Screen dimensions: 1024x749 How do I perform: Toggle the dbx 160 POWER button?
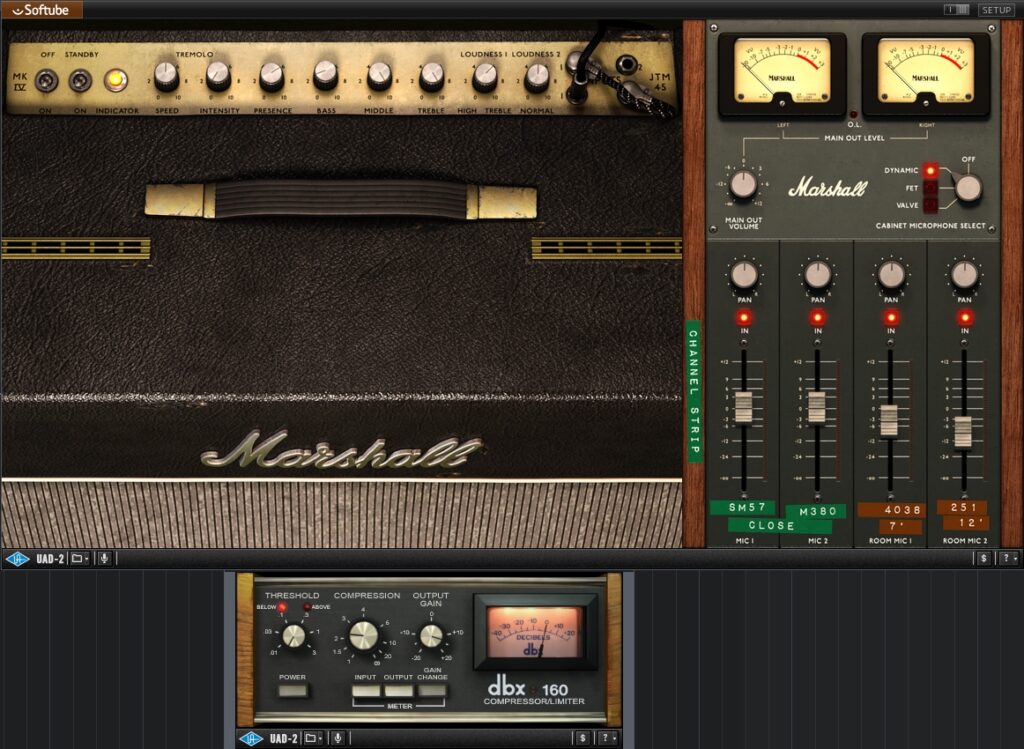(293, 690)
